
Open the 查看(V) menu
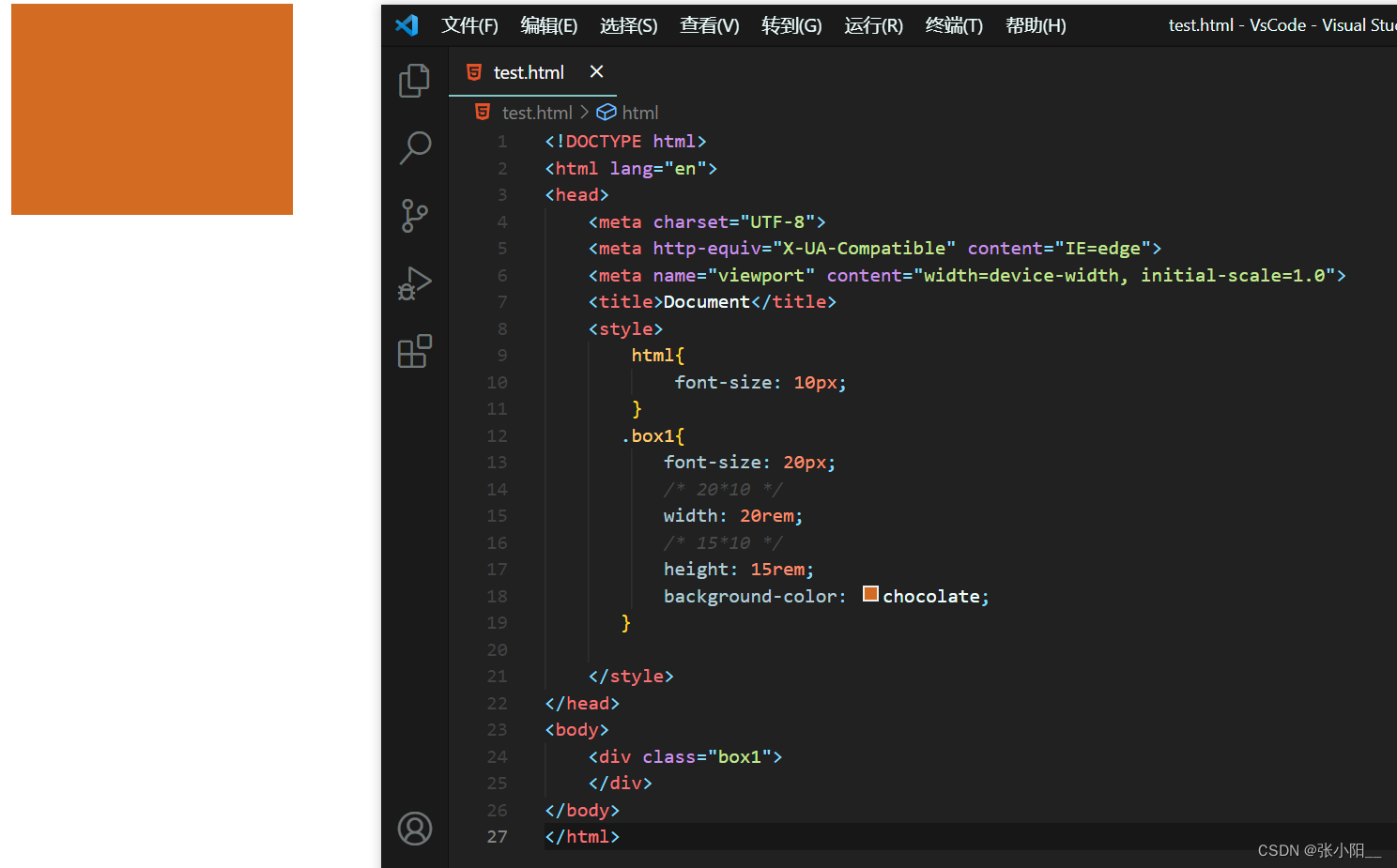(x=710, y=25)
